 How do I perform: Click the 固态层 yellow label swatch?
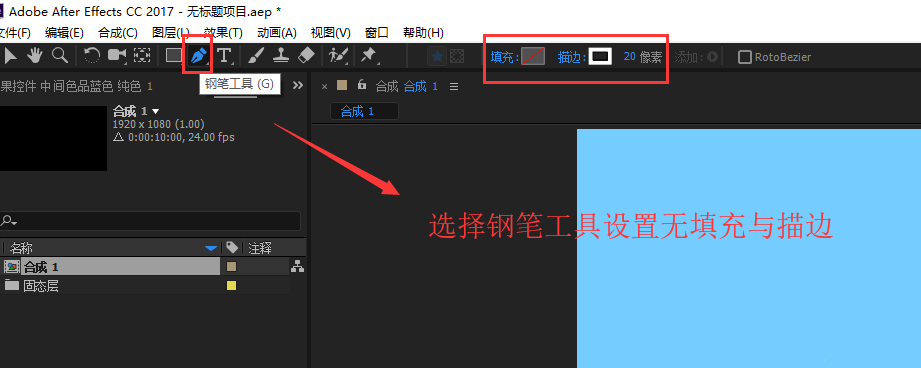coord(231,286)
